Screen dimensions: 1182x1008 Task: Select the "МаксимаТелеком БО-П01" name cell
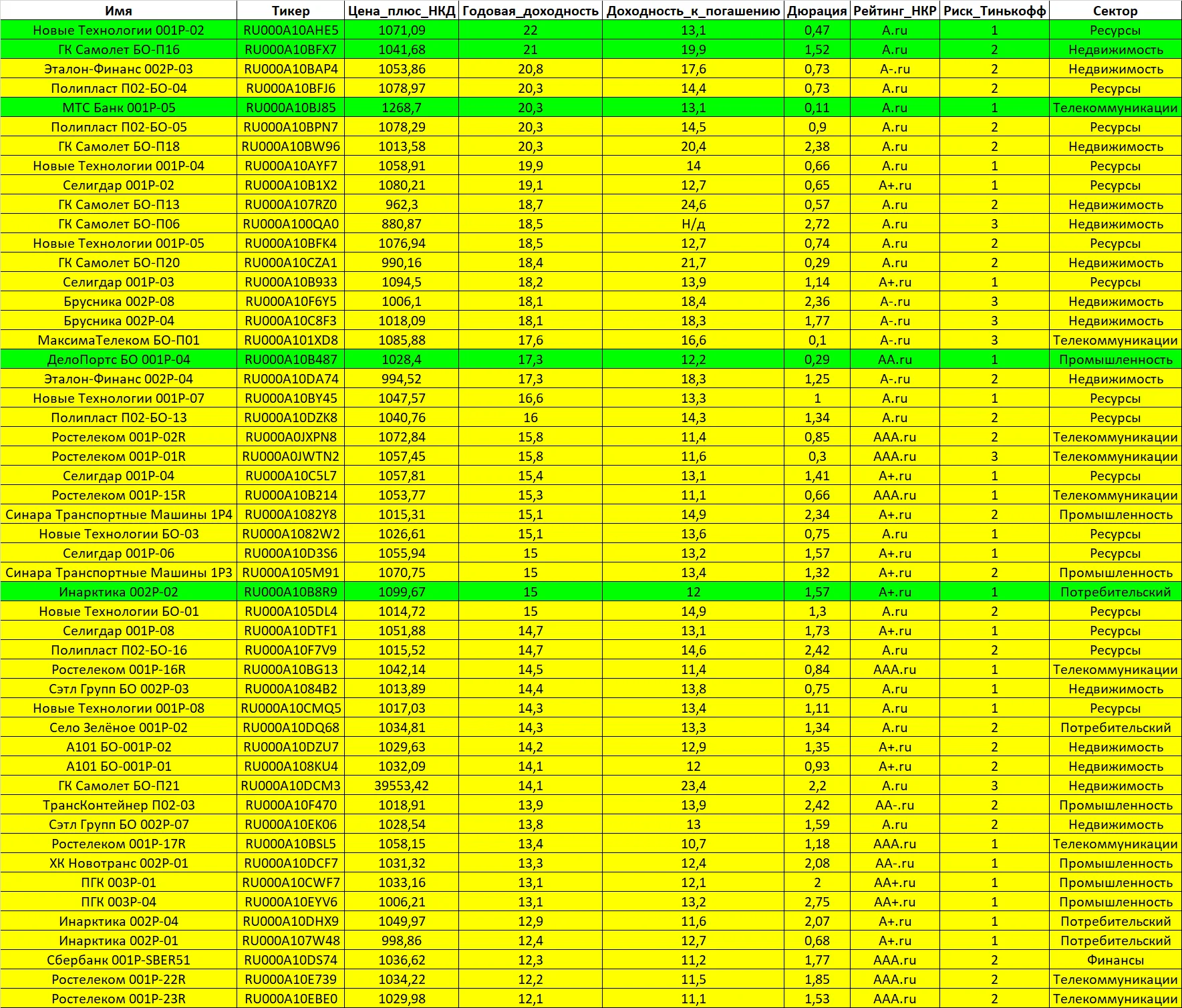point(119,340)
